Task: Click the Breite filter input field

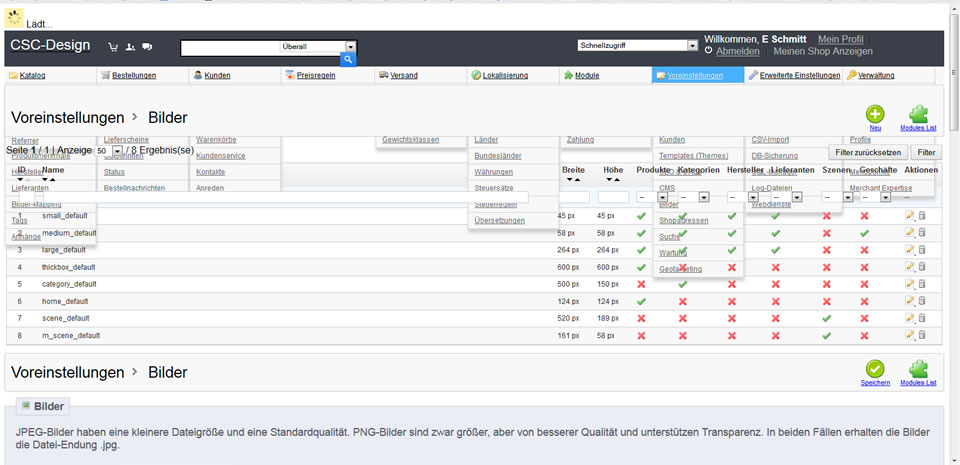Action: coord(574,198)
